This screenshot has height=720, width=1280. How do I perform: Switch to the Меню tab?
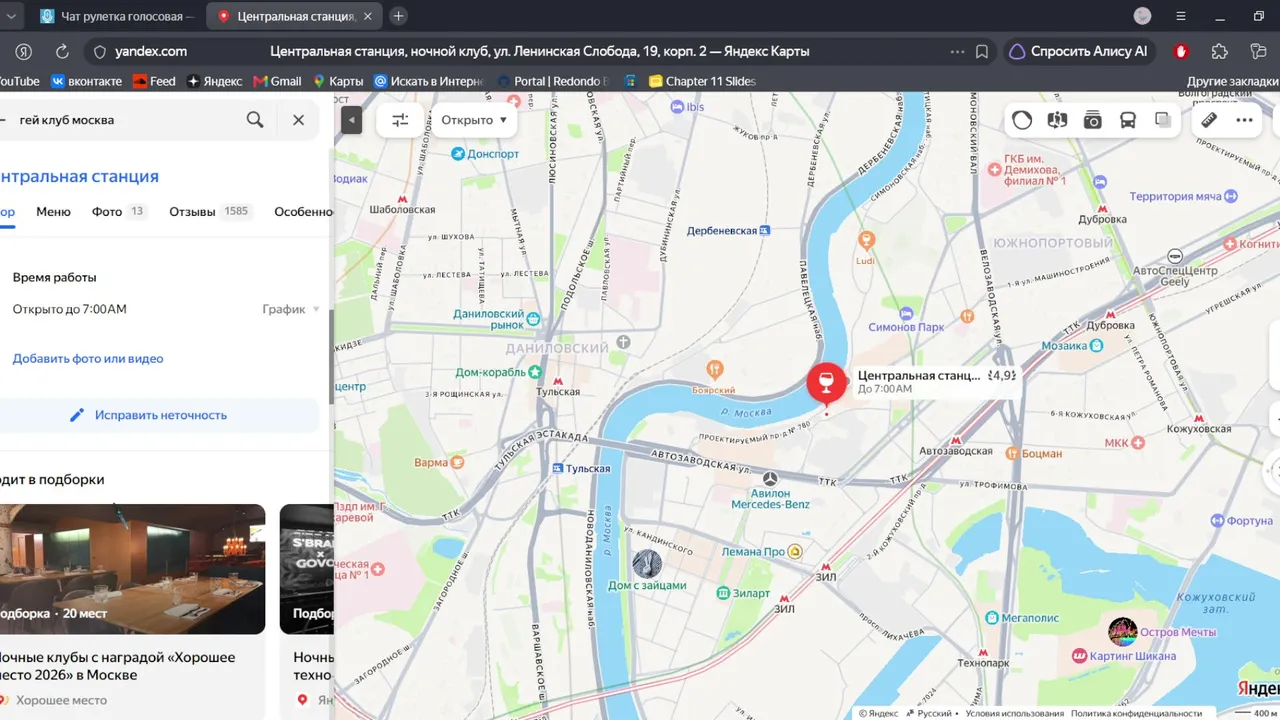click(53, 211)
